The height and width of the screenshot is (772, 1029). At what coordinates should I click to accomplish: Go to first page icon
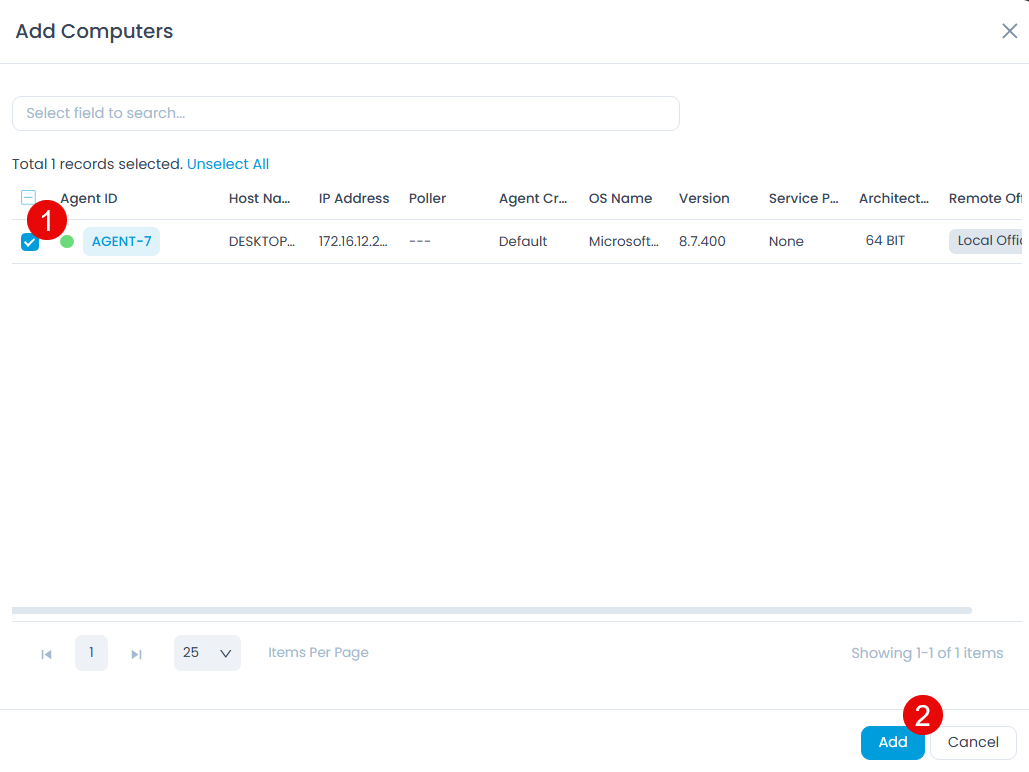(46, 654)
